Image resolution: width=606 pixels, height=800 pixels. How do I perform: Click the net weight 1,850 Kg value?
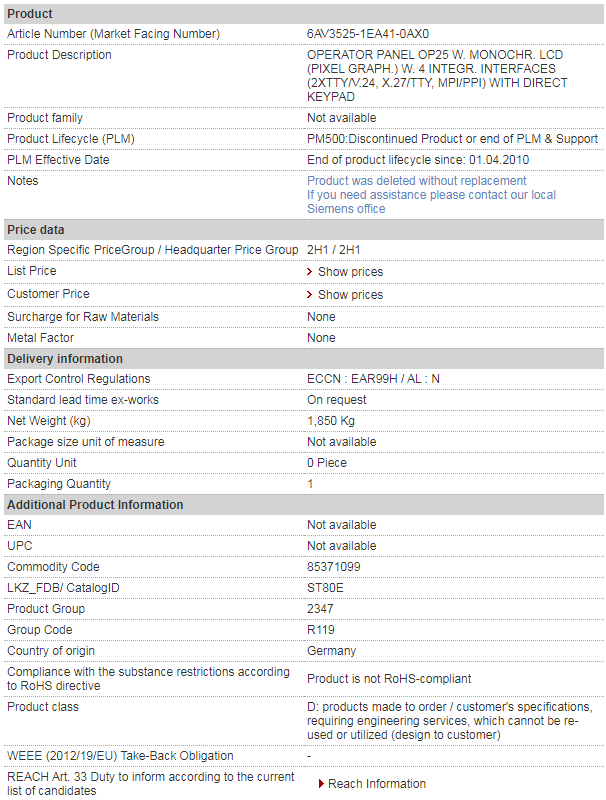tap(331, 421)
